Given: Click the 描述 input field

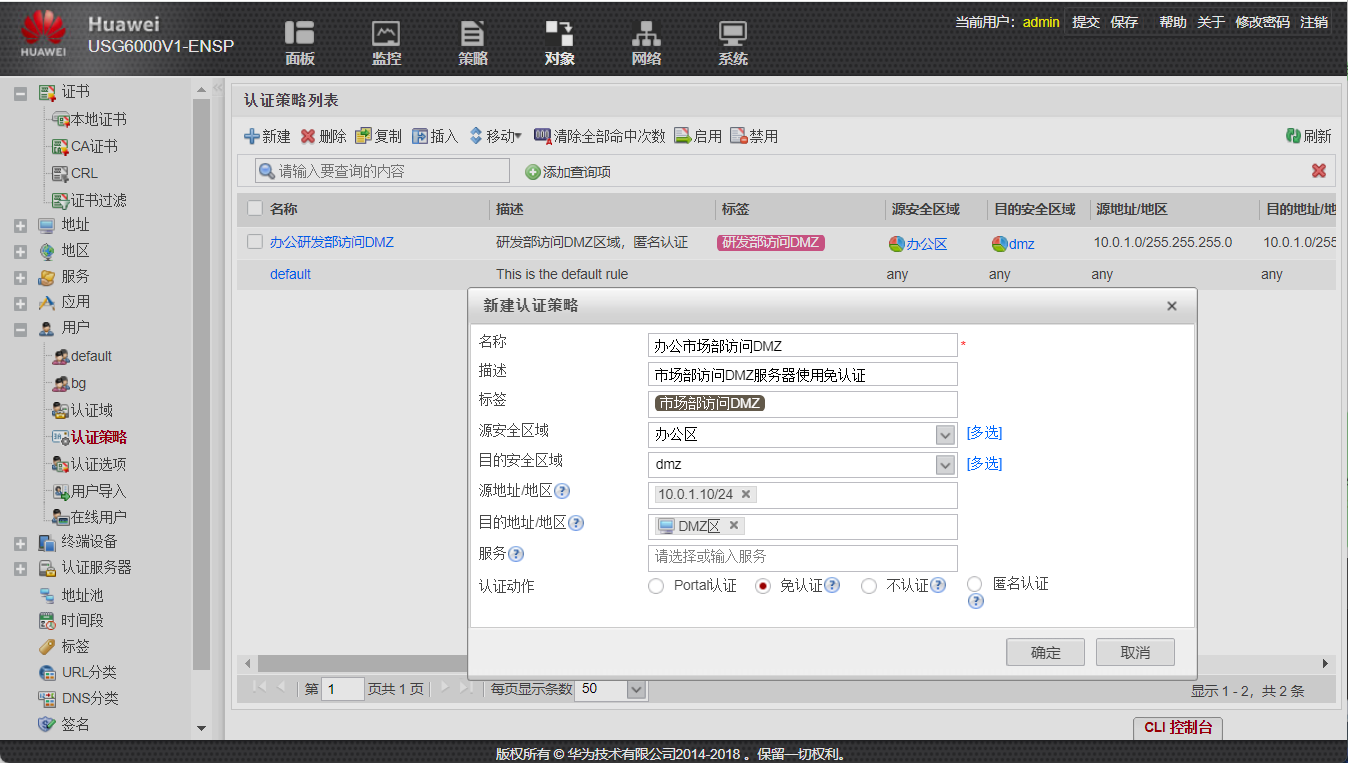Looking at the screenshot, I should [802, 375].
